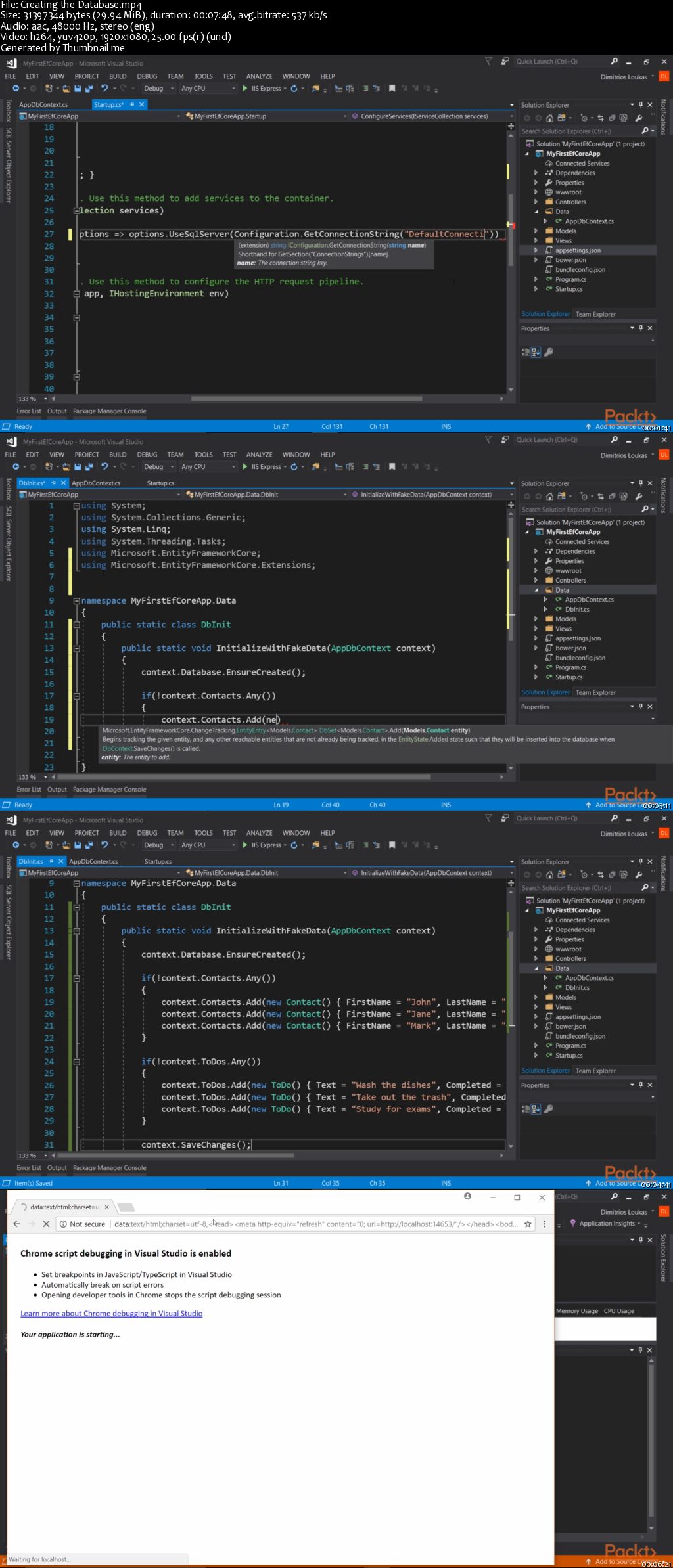Screen dimensions: 673x1568
Task: Click the Undo arrow in the Startup.cs* window toolbar
Action: [104, 89]
